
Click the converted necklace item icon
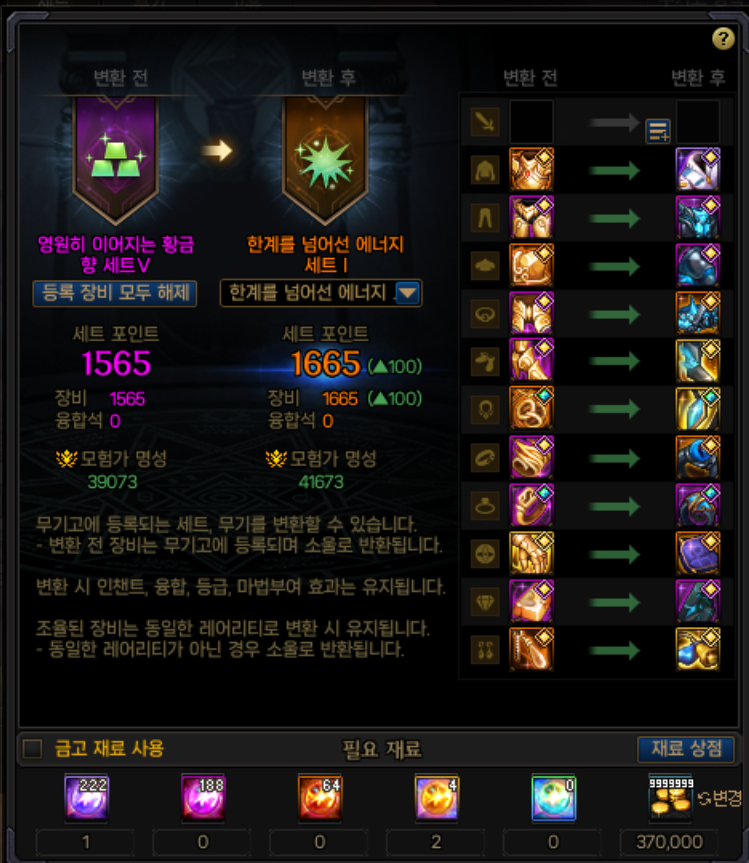pos(697,409)
